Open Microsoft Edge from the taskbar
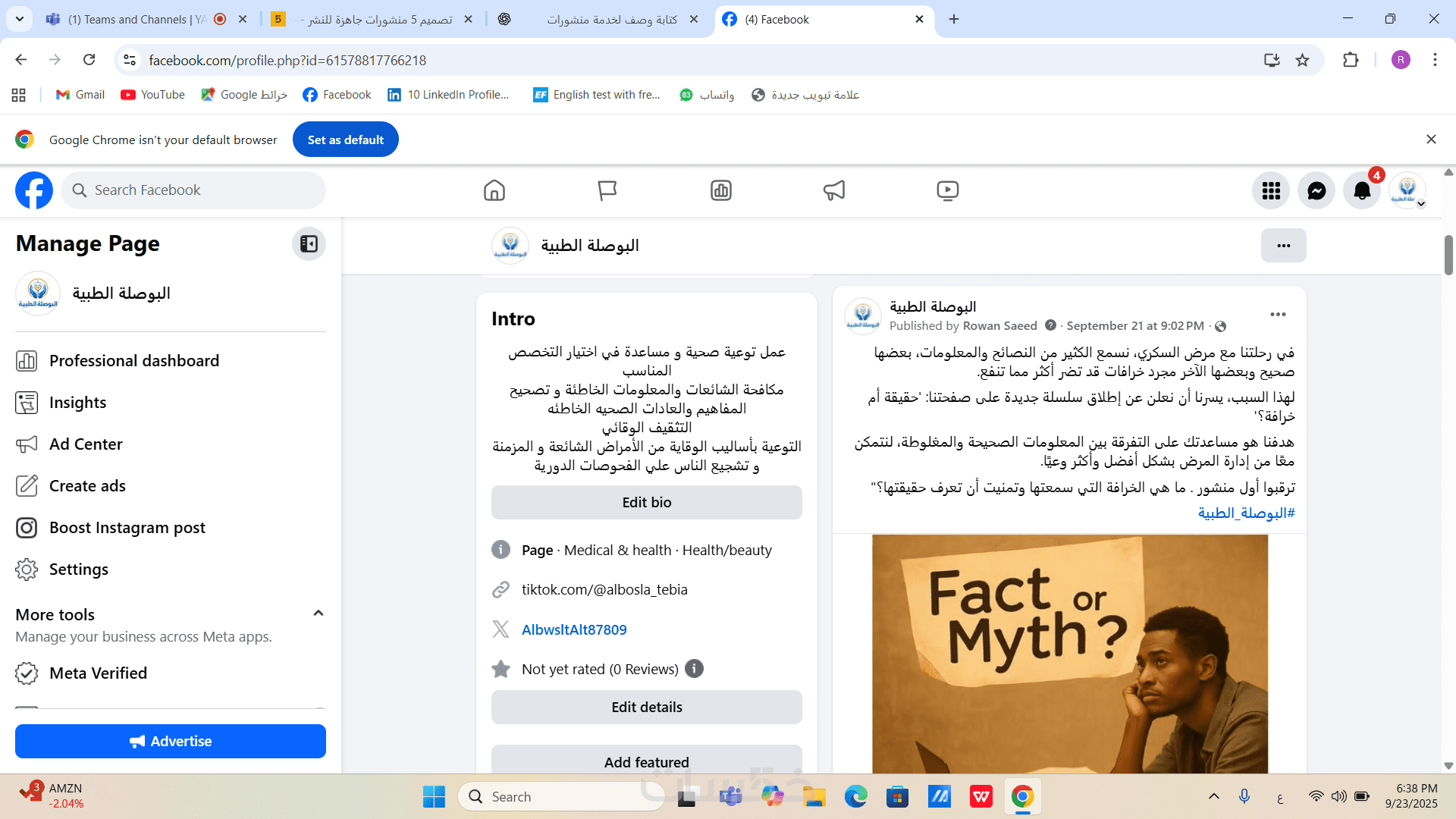This screenshot has height=819, width=1456. [855, 796]
